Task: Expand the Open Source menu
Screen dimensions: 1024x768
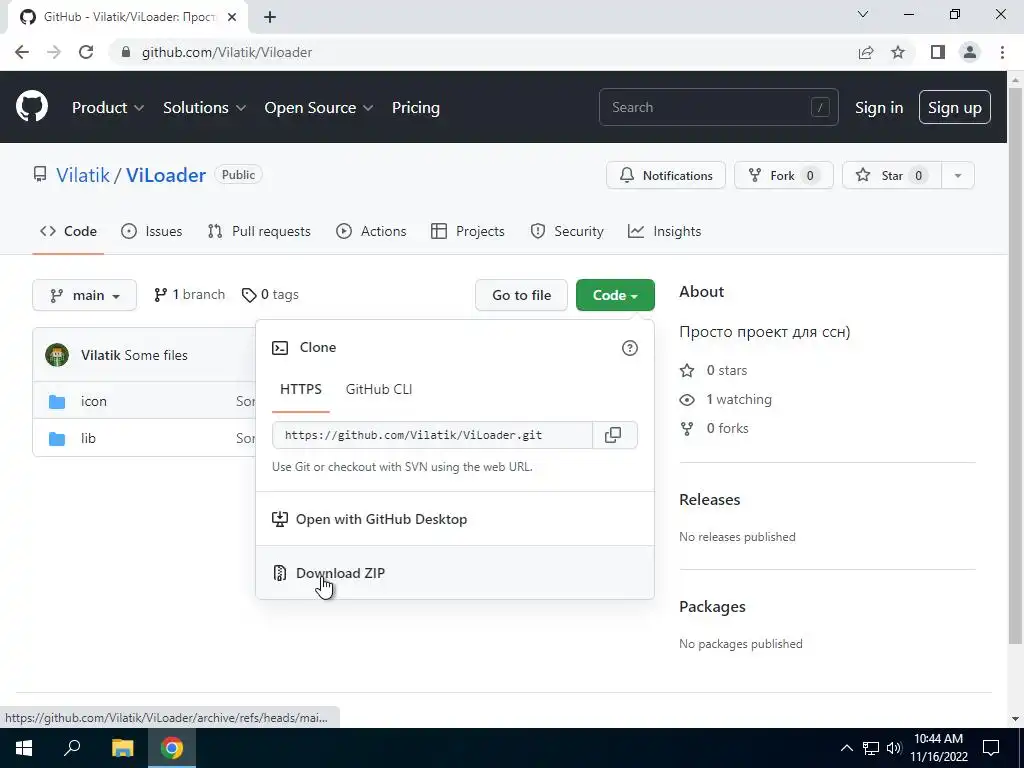Action: tap(319, 108)
